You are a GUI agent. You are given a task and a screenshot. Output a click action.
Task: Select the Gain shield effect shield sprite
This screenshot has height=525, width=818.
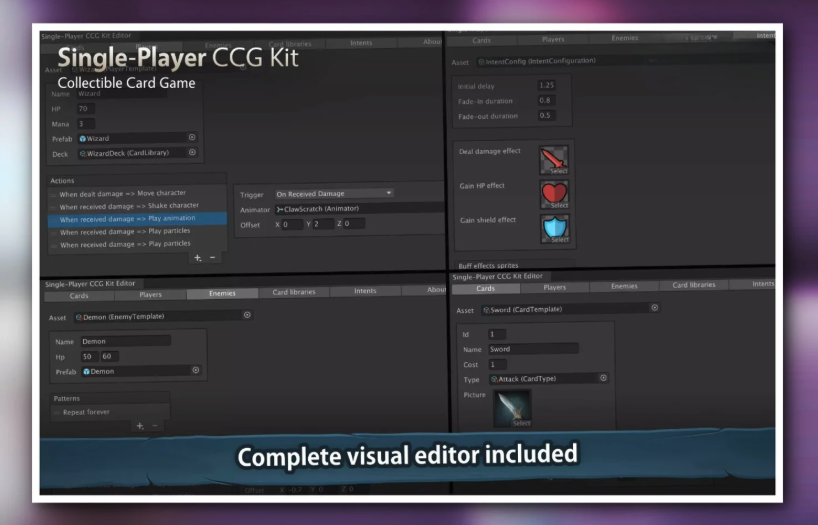[x=555, y=229]
